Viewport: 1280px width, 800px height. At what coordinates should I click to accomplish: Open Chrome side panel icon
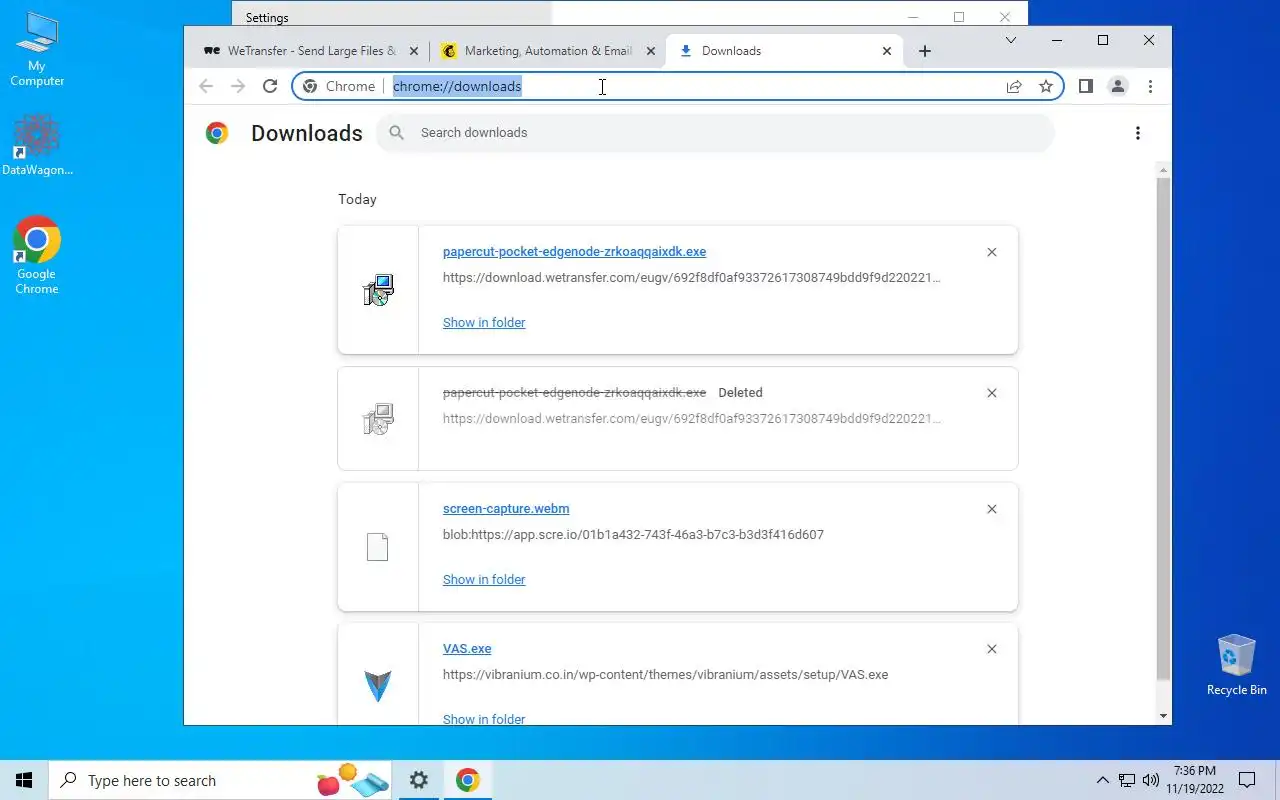click(1086, 86)
